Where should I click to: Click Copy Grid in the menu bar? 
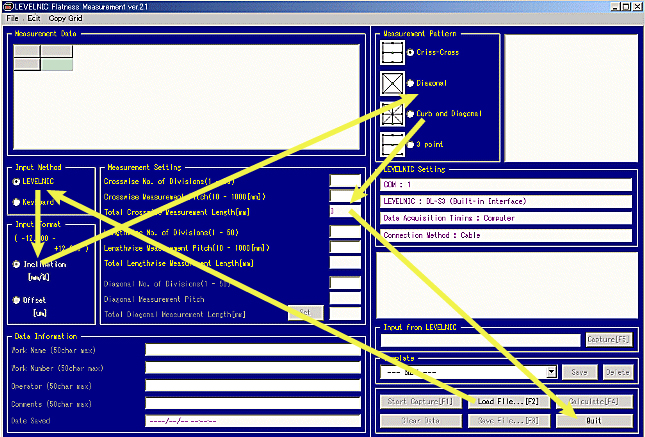click(67, 19)
